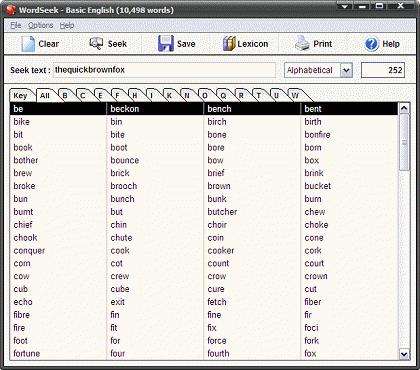Select the C letter tab
Viewport: 420px width, 370px height.
(83, 96)
